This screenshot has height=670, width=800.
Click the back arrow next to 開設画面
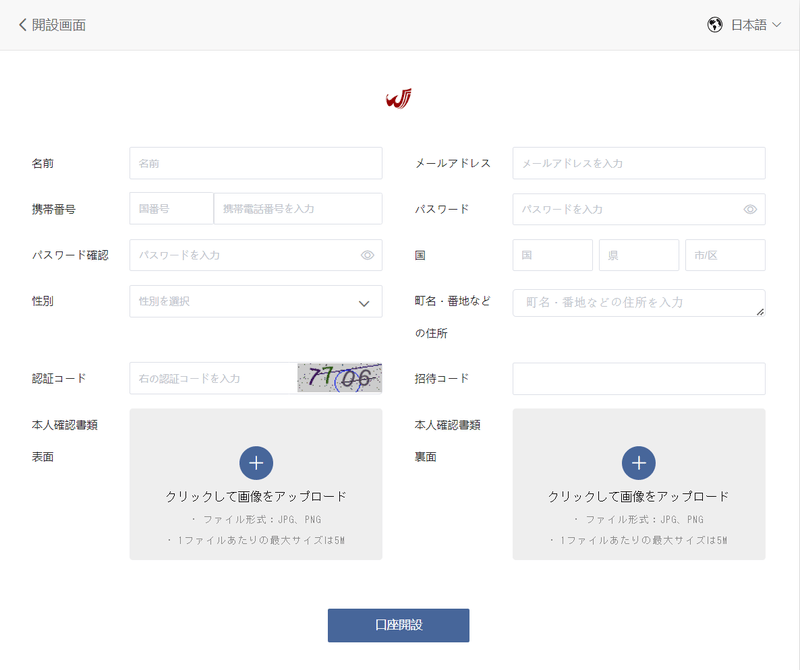point(22,25)
